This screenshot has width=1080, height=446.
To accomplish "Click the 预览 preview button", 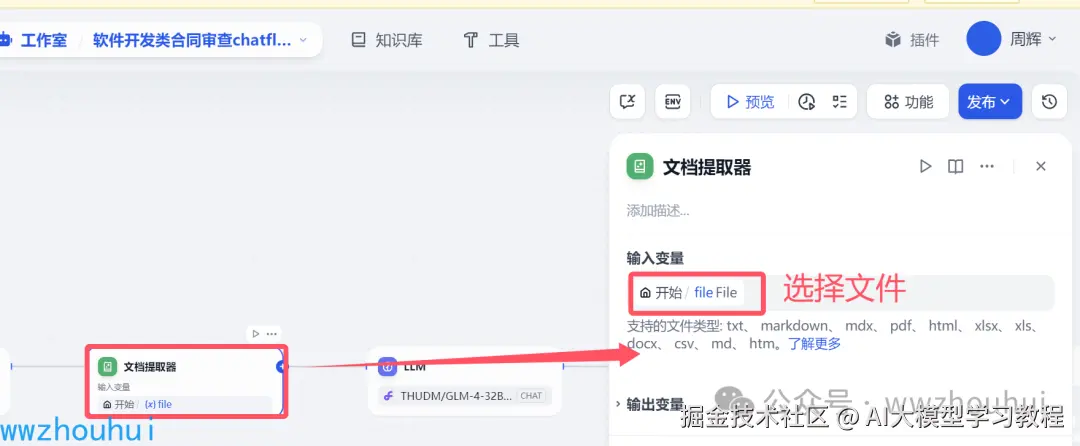I will (750, 102).
